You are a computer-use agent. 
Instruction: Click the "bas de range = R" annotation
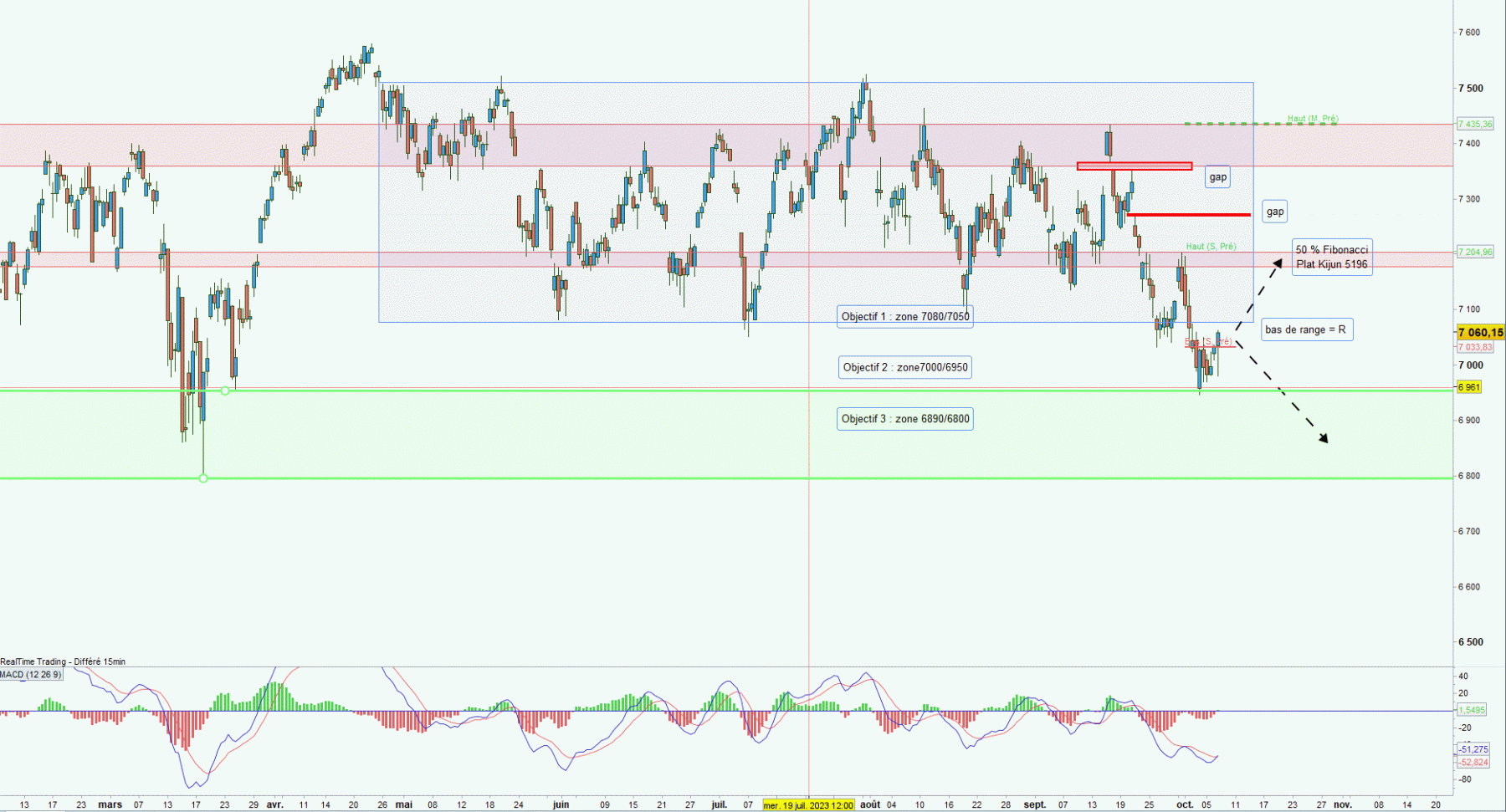(x=1306, y=329)
